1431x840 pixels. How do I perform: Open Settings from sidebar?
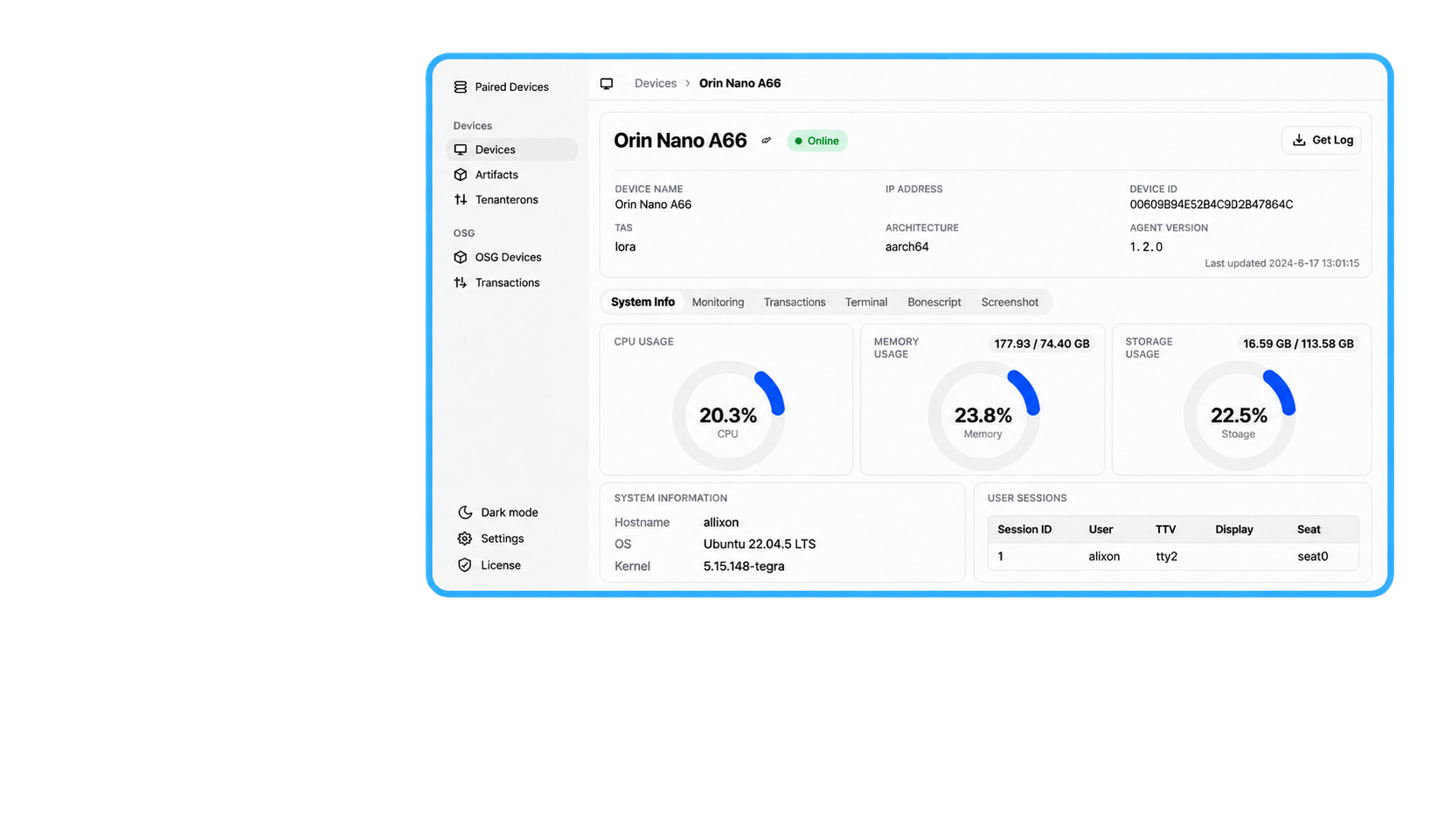click(490, 539)
